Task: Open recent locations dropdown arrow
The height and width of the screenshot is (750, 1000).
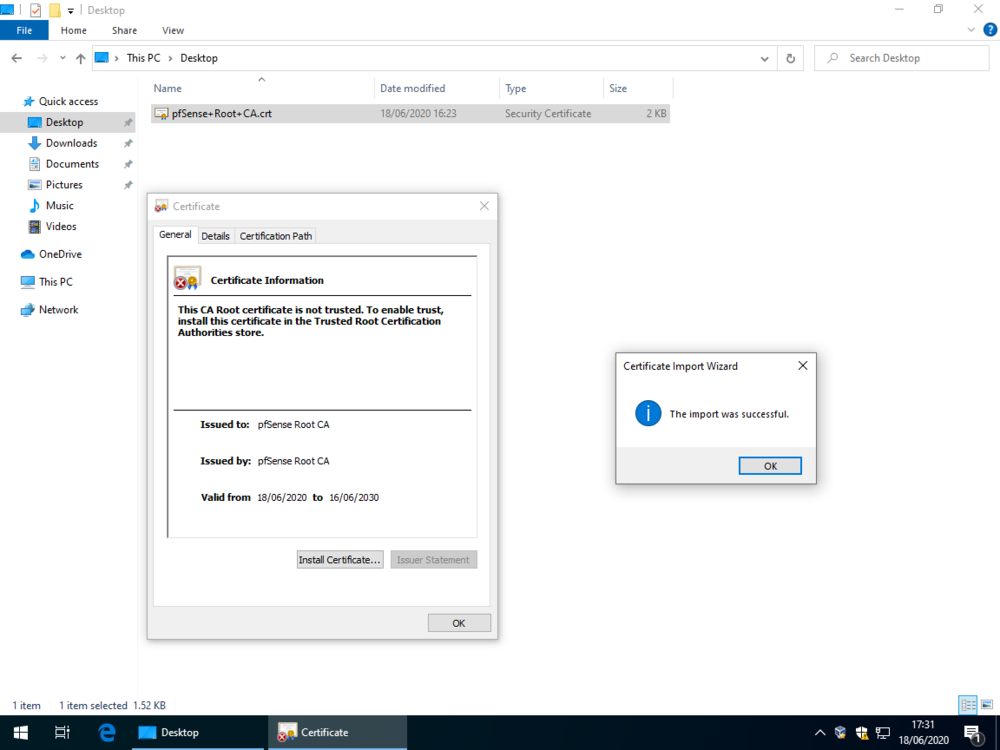Action: tap(62, 58)
